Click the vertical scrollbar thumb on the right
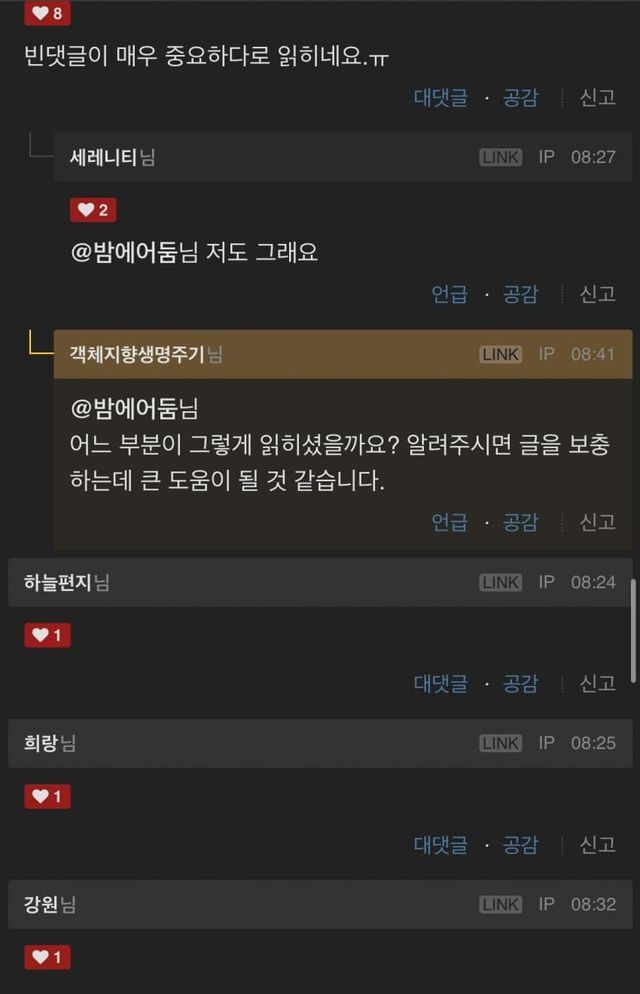 pos(633,631)
